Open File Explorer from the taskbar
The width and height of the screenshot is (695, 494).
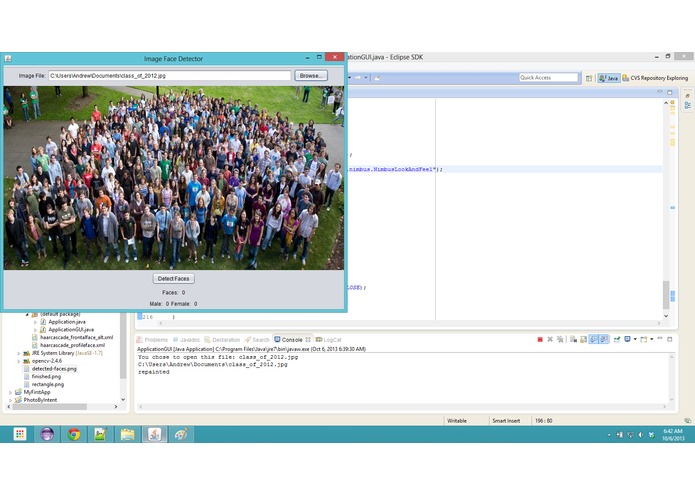(x=128, y=434)
